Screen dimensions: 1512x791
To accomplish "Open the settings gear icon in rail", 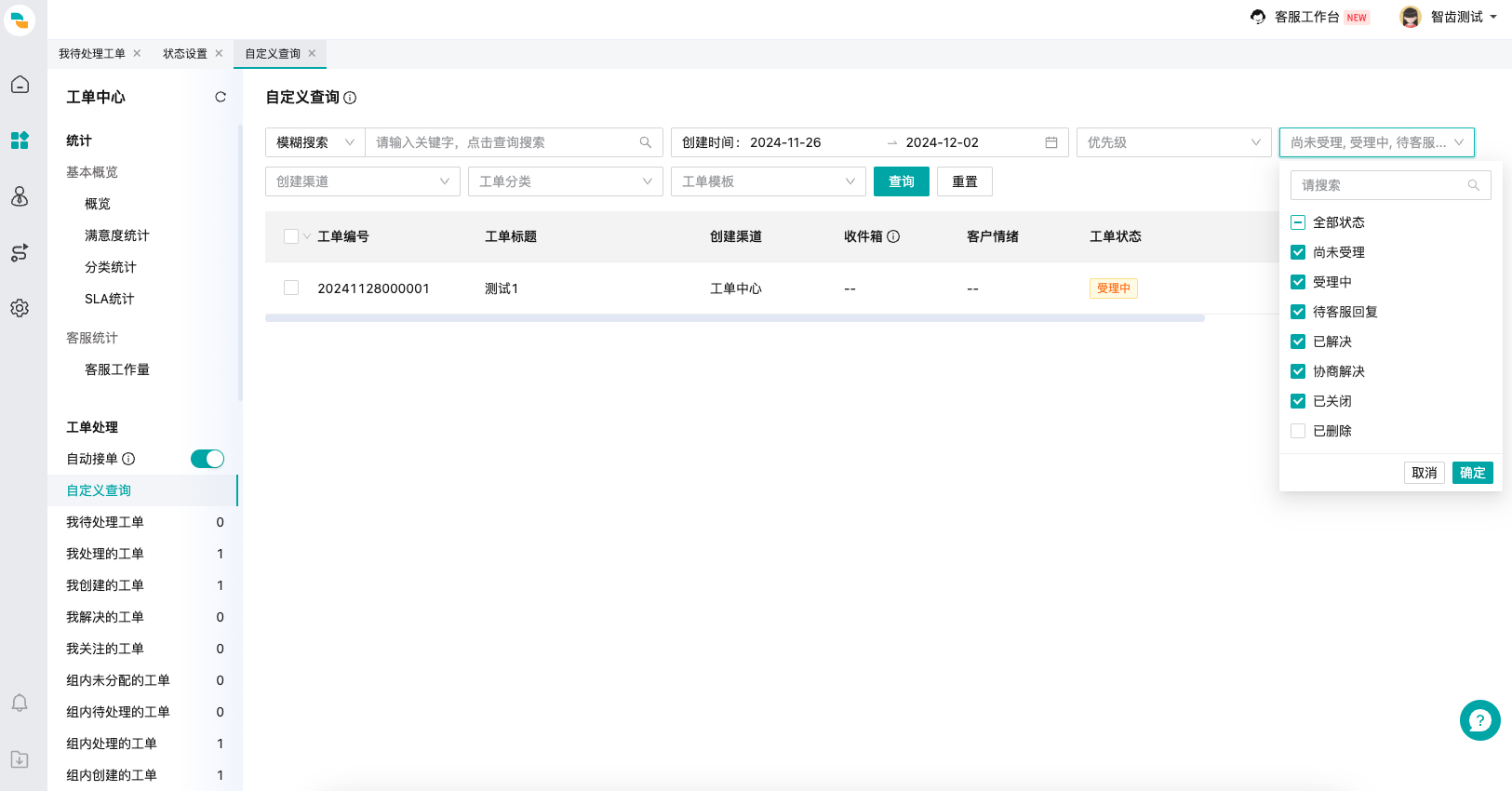I will [20, 308].
